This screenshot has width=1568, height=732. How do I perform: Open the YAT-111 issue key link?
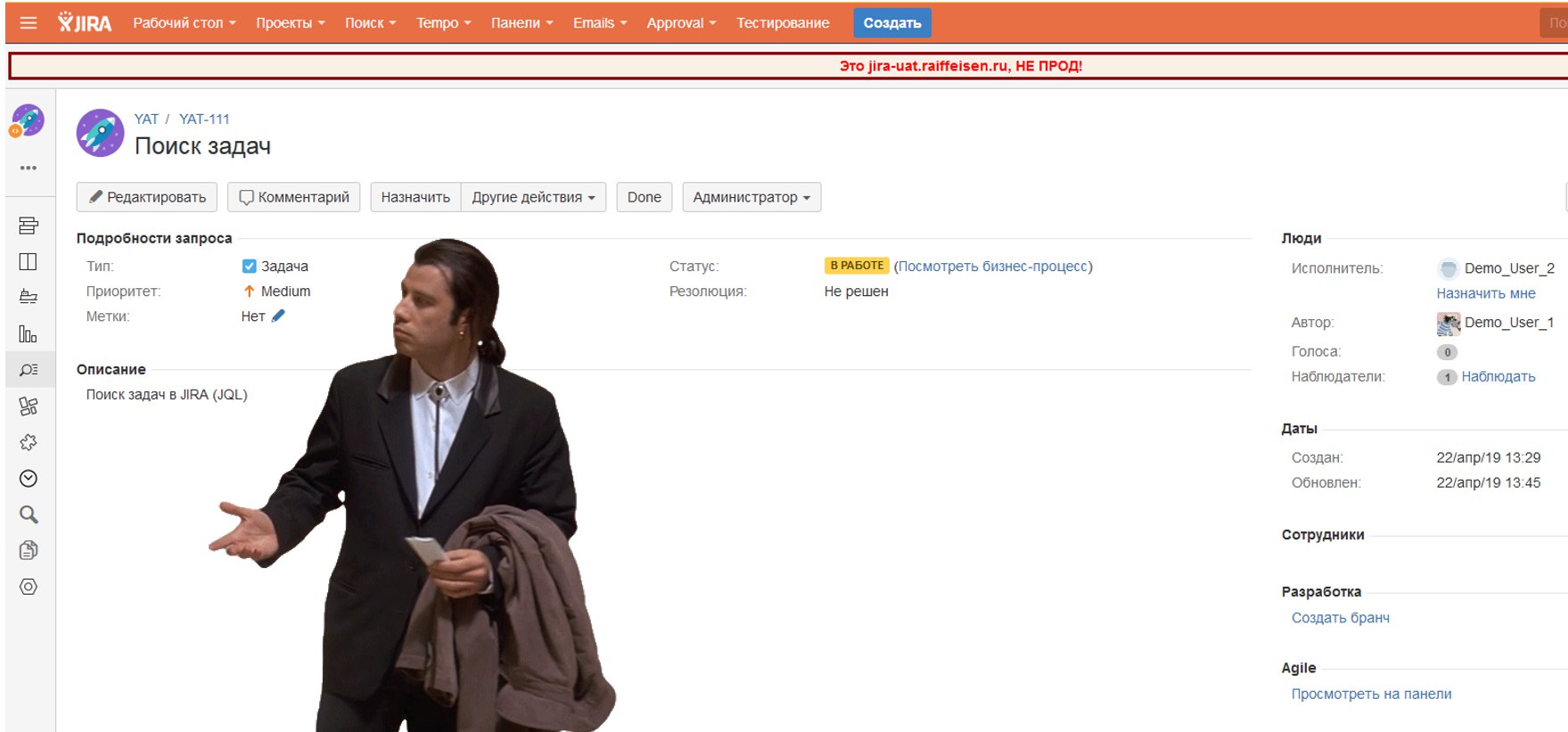pos(204,119)
